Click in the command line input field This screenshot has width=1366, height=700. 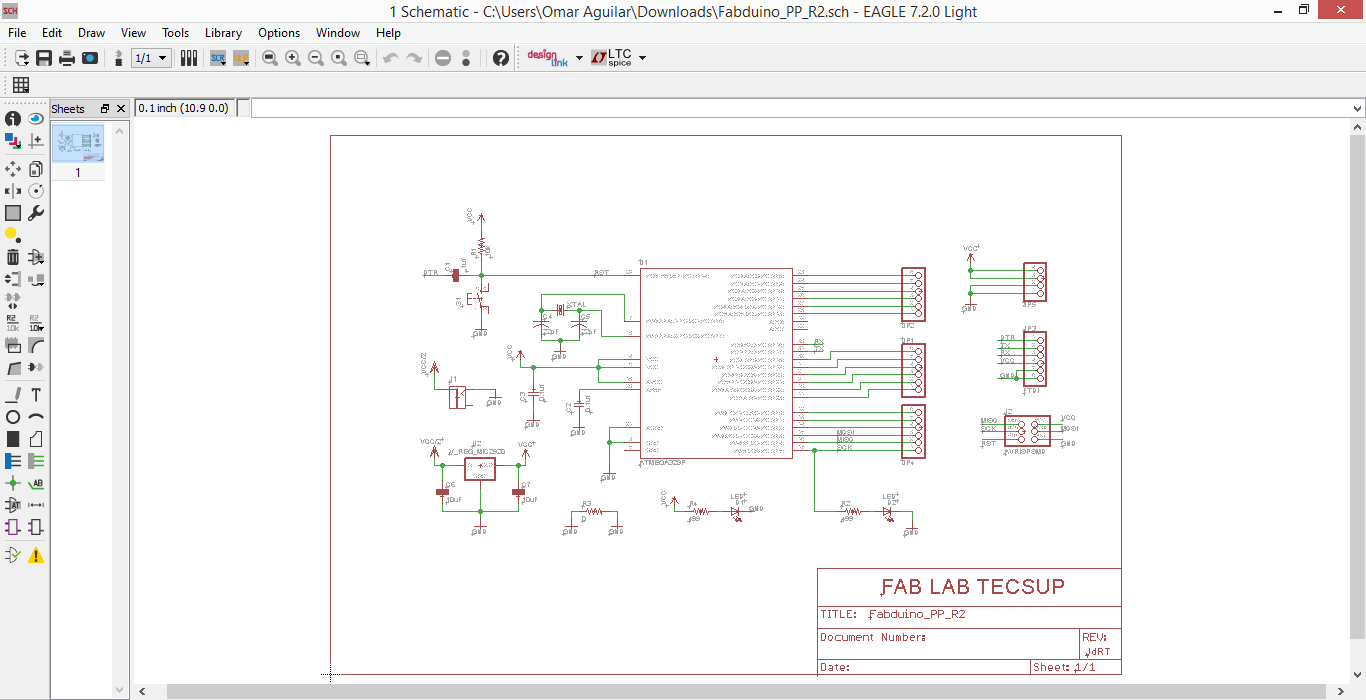click(800, 108)
